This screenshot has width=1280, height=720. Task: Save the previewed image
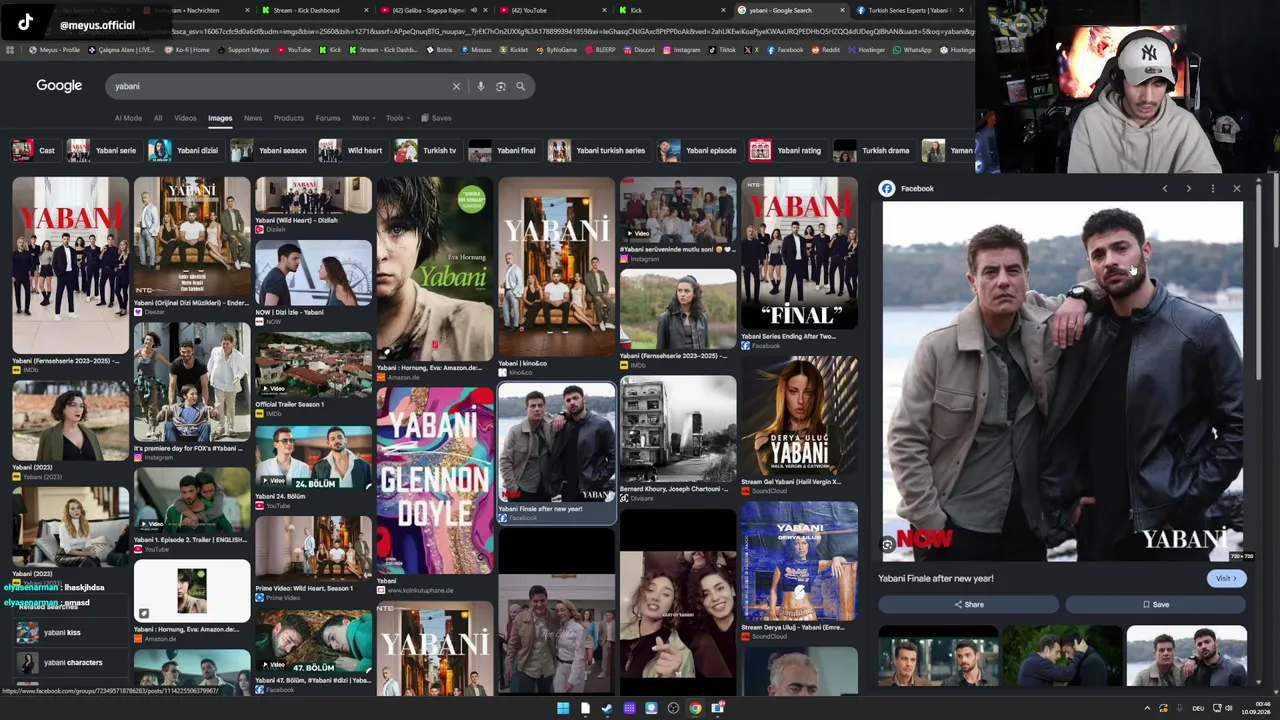1155,604
